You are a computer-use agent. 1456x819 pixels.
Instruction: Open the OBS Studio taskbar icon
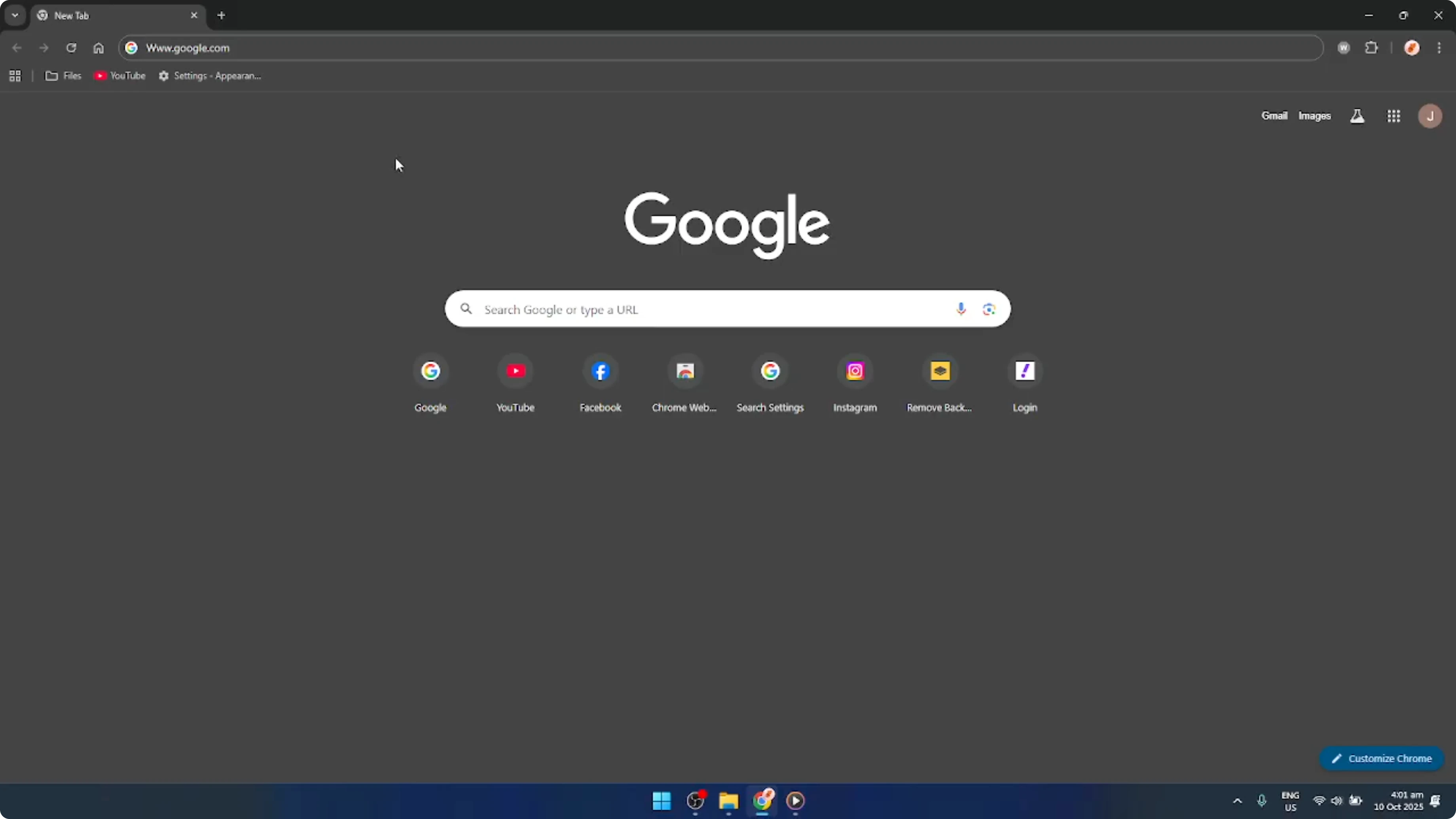click(695, 800)
